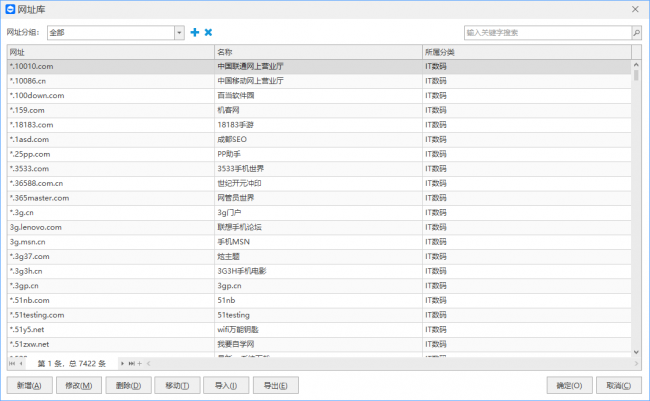Click the 移动(T) button

177,386
